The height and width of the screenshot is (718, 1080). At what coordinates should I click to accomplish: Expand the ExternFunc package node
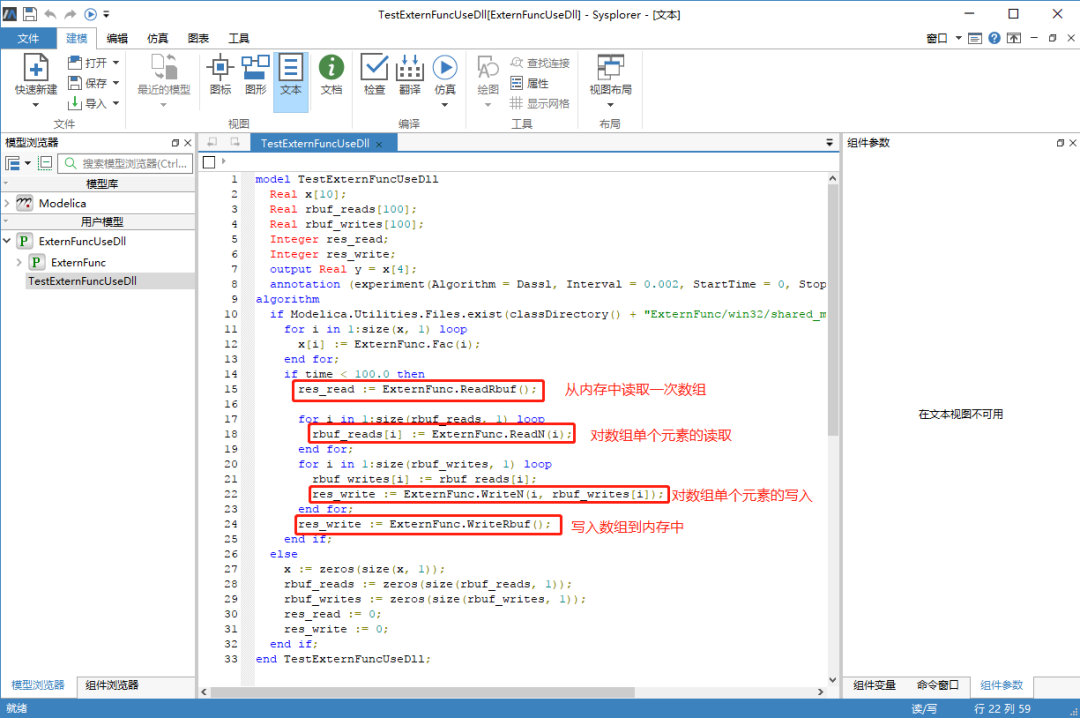[x=19, y=263]
